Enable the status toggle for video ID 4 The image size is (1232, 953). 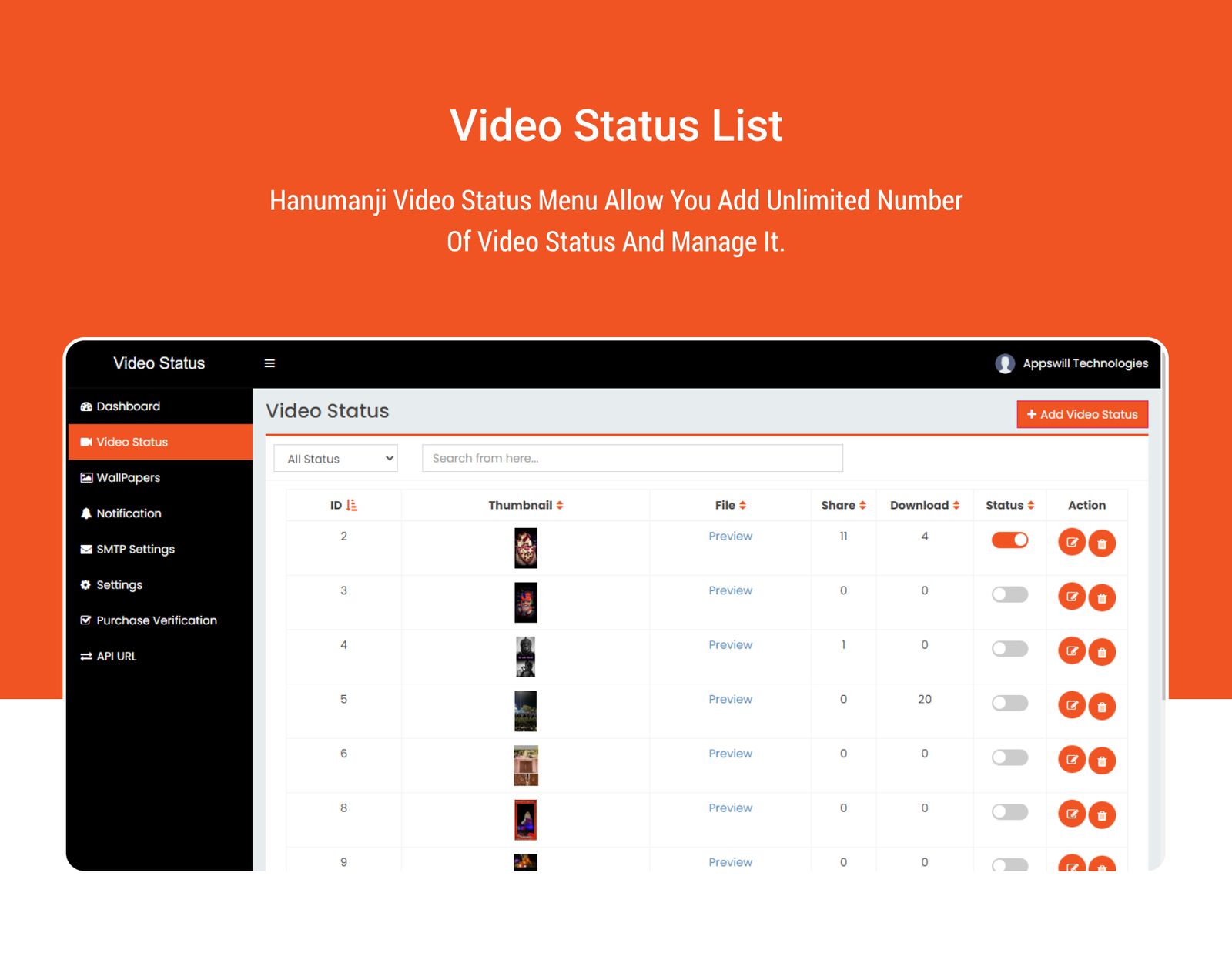[x=1009, y=649]
